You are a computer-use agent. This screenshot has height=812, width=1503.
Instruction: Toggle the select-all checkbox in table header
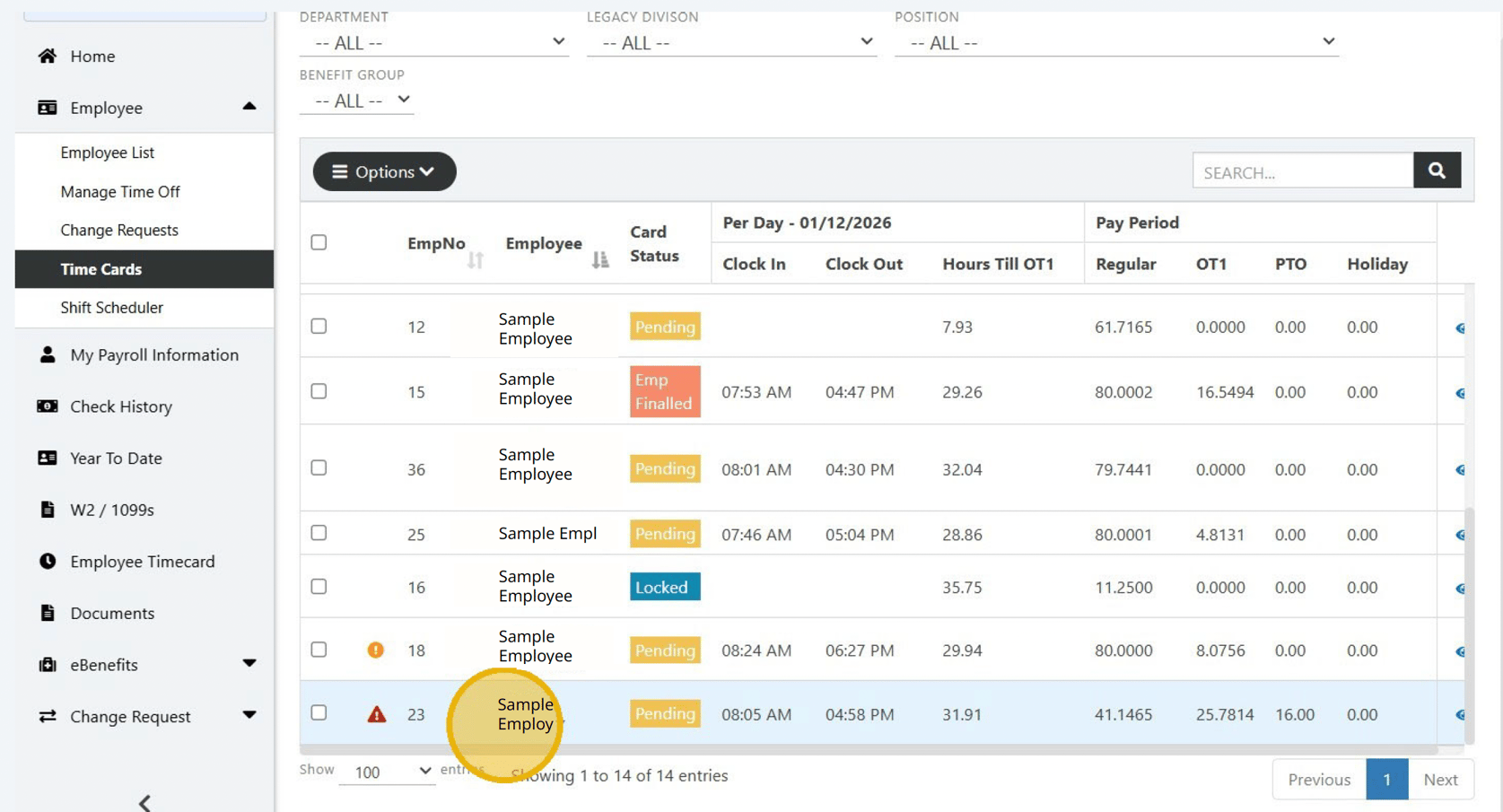click(319, 242)
